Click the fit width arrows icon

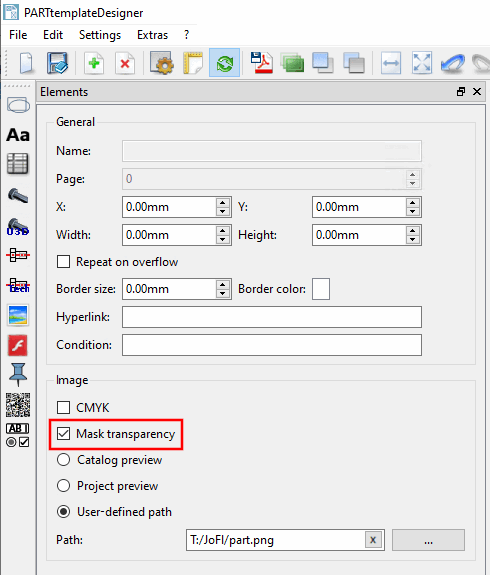391,63
